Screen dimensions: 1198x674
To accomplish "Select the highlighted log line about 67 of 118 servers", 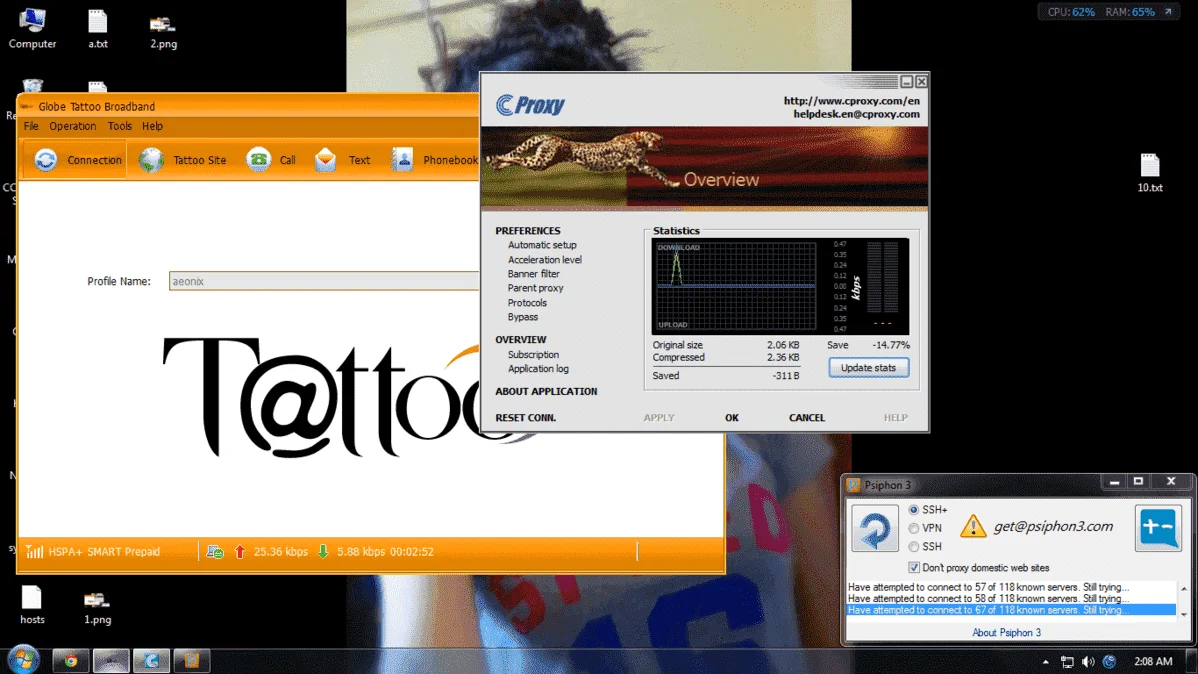I will tap(1012, 610).
